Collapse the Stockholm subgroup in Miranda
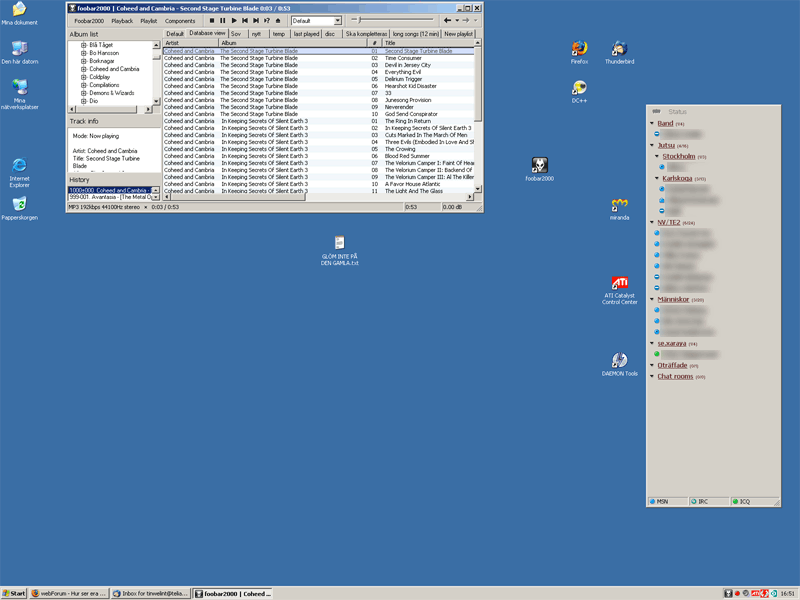Screen dimensions: 800x600 [657, 156]
